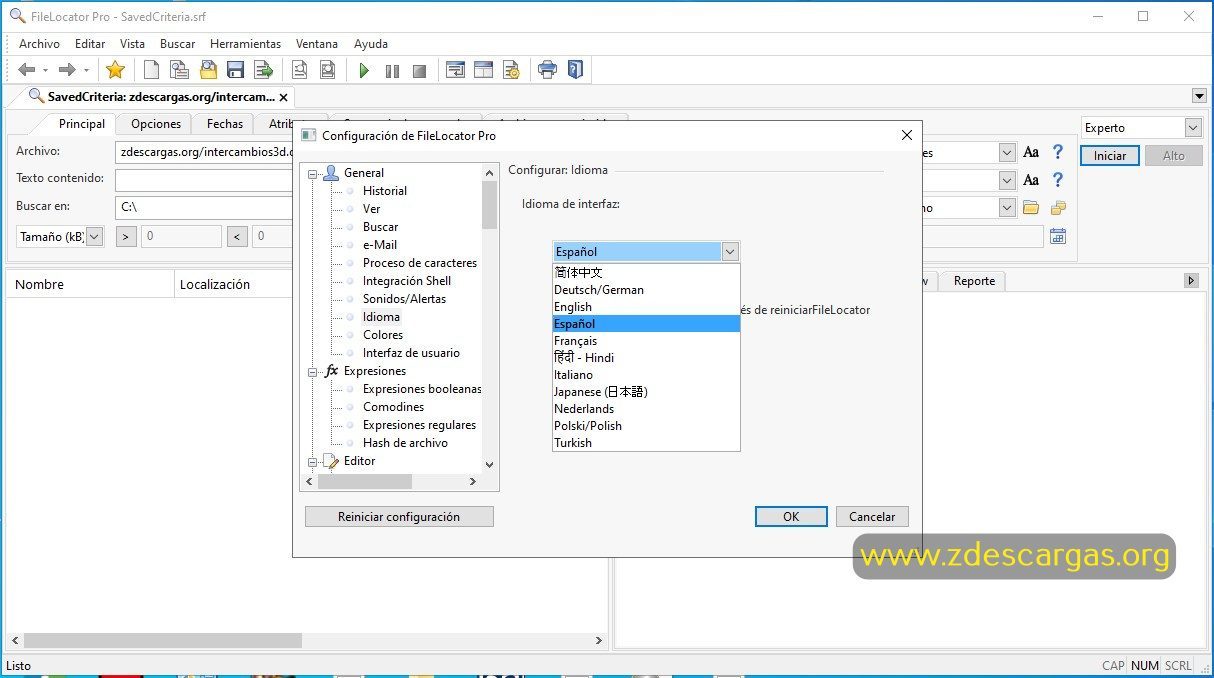Click the window-with-arrow layout toolbar icon
Screen dimensions: 1214x678
(455, 70)
